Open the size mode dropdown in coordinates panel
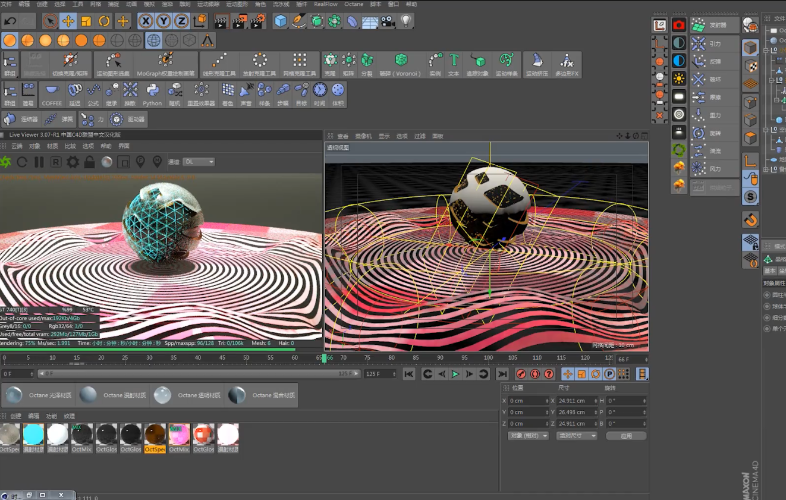 [x=577, y=436]
